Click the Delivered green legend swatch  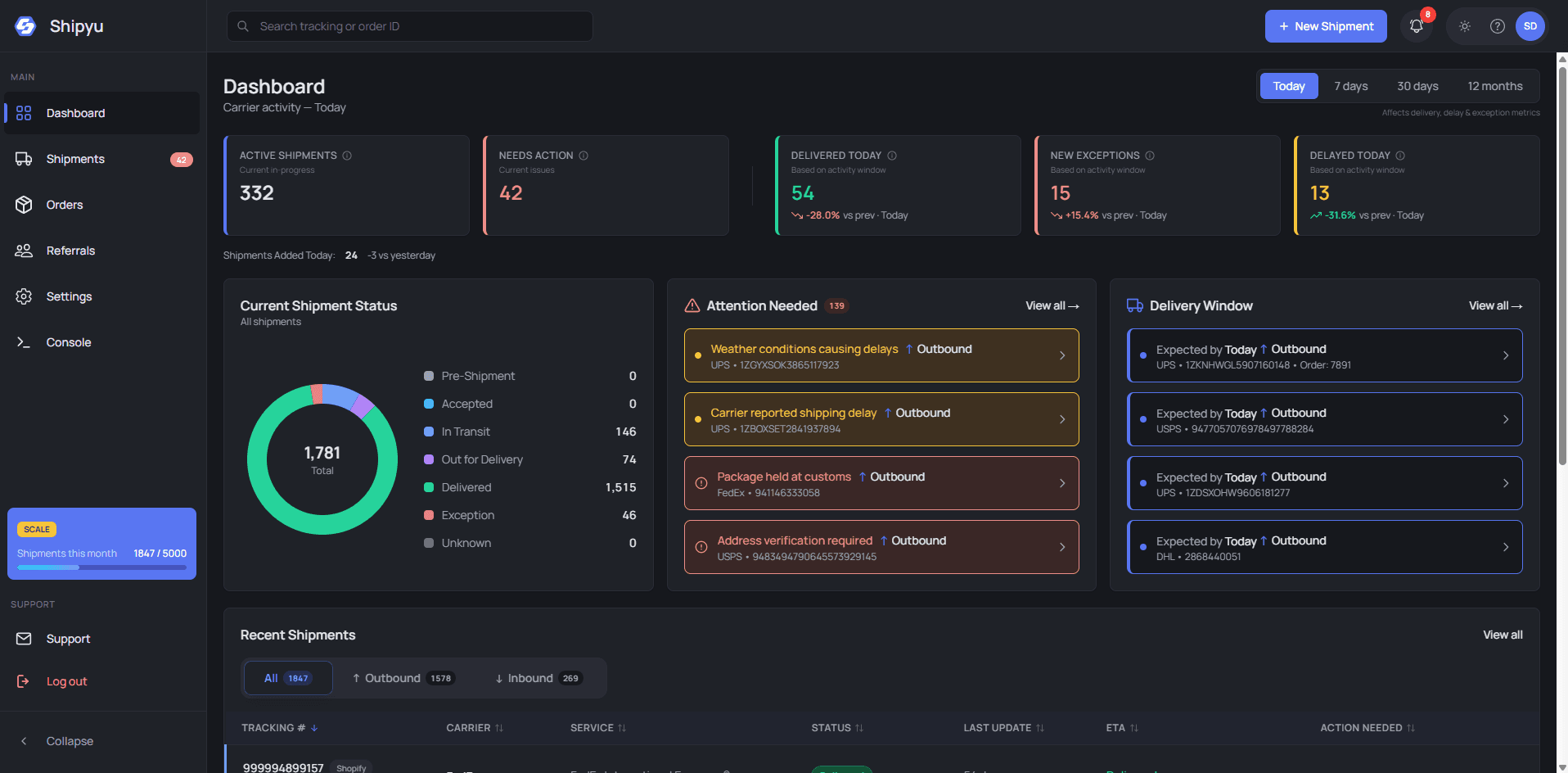pyautogui.click(x=429, y=487)
